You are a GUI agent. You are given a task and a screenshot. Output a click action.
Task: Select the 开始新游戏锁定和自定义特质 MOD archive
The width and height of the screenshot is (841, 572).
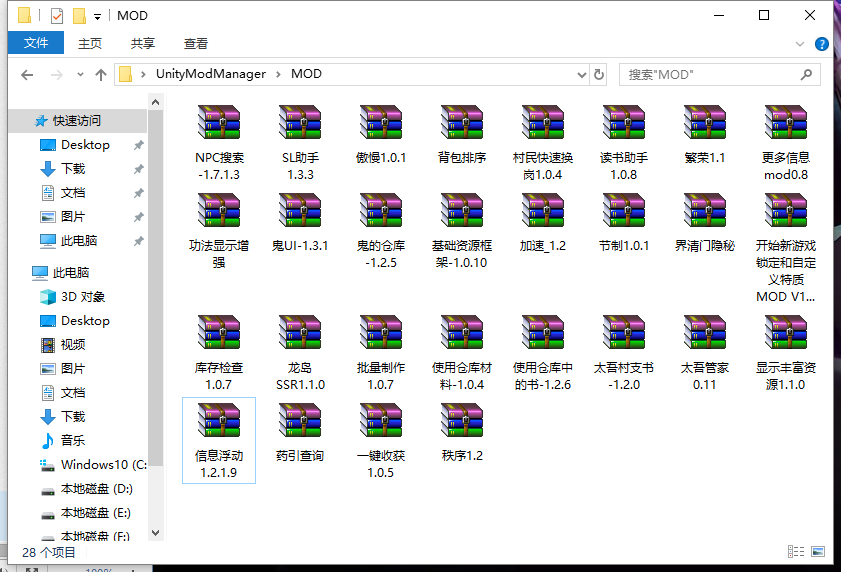click(786, 248)
